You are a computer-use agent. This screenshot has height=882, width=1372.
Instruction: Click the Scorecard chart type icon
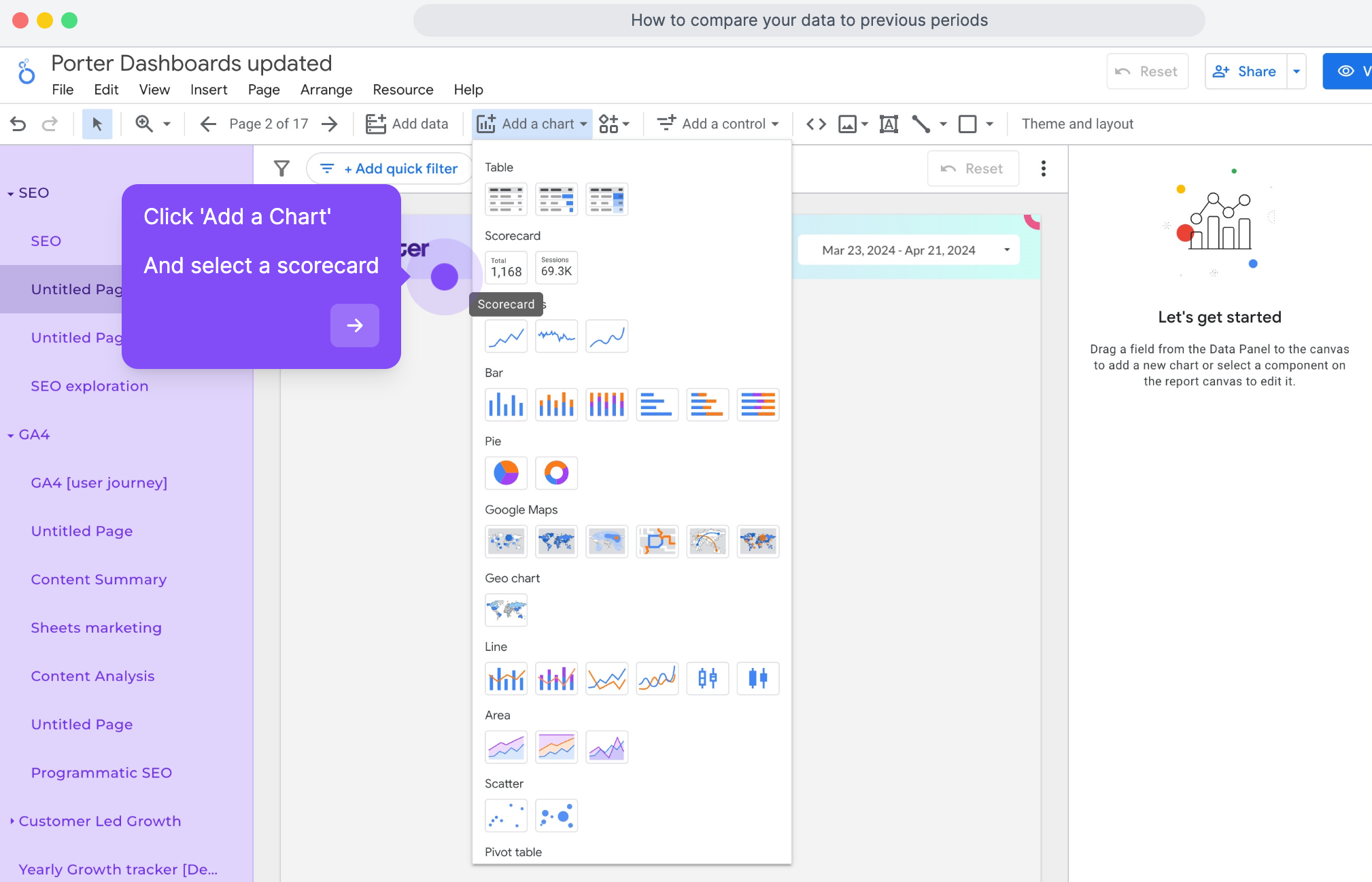[505, 267]
